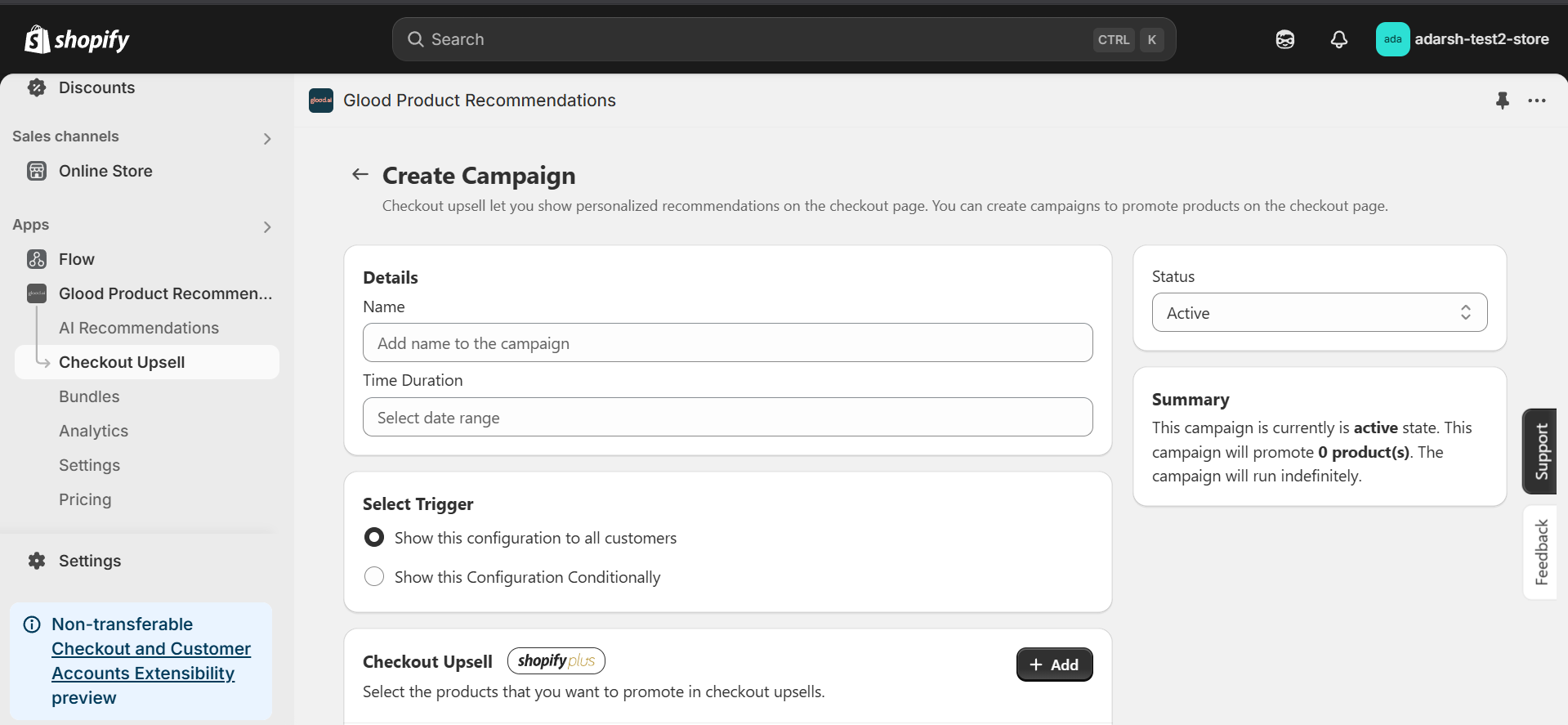Open the notifications bell
Screen dimensions: 1568x725
[x=1338, y=39]
